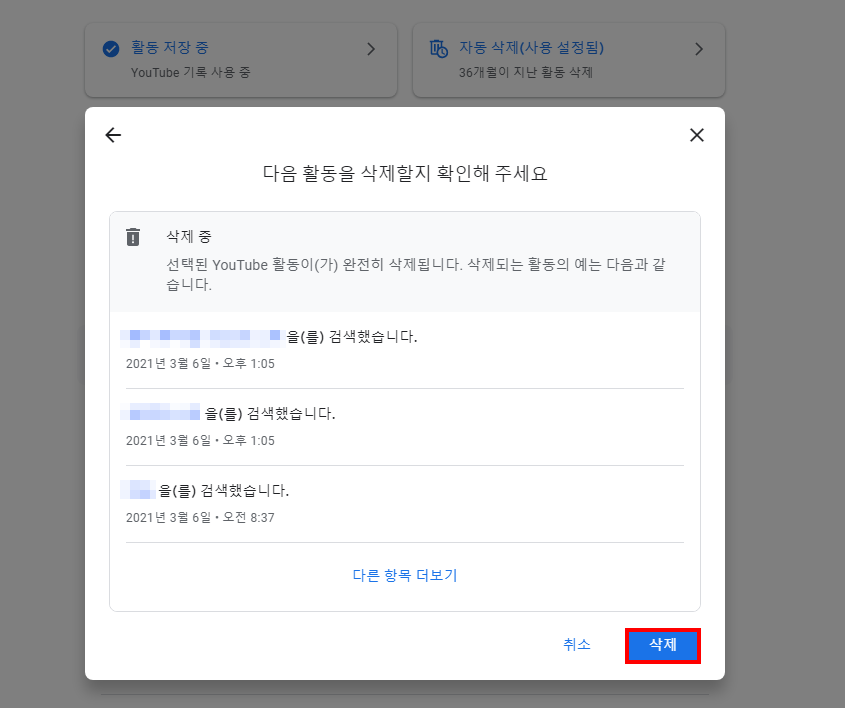Image resolution: width=845 pixels, height=708 pixels.
Task: Click the first blurred search entry 을(를) 검색했습니다
Action: [269, 337]
